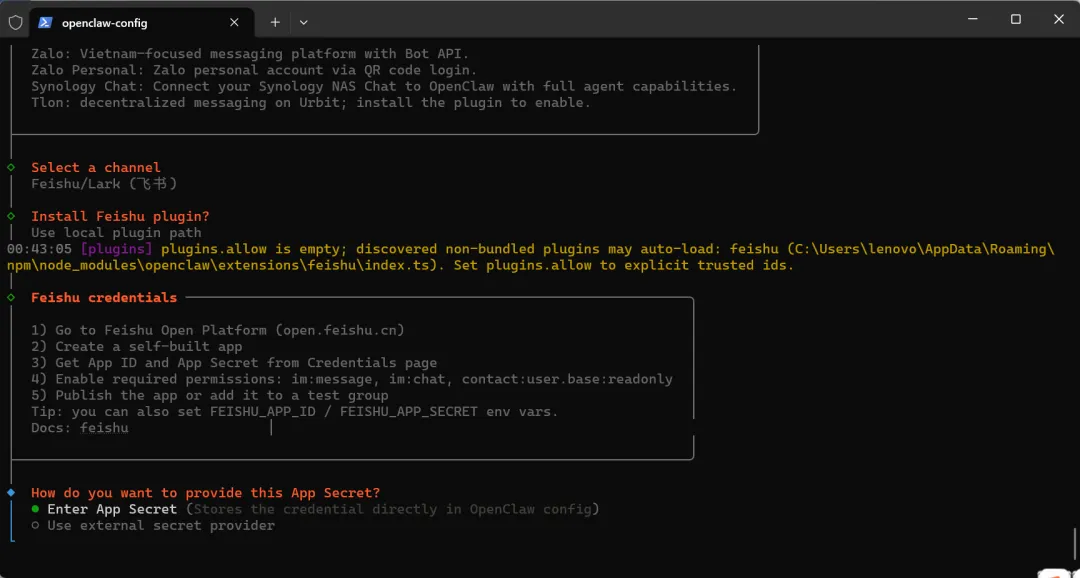Click the 'Docs: feishu' line

tap(80, 428)
